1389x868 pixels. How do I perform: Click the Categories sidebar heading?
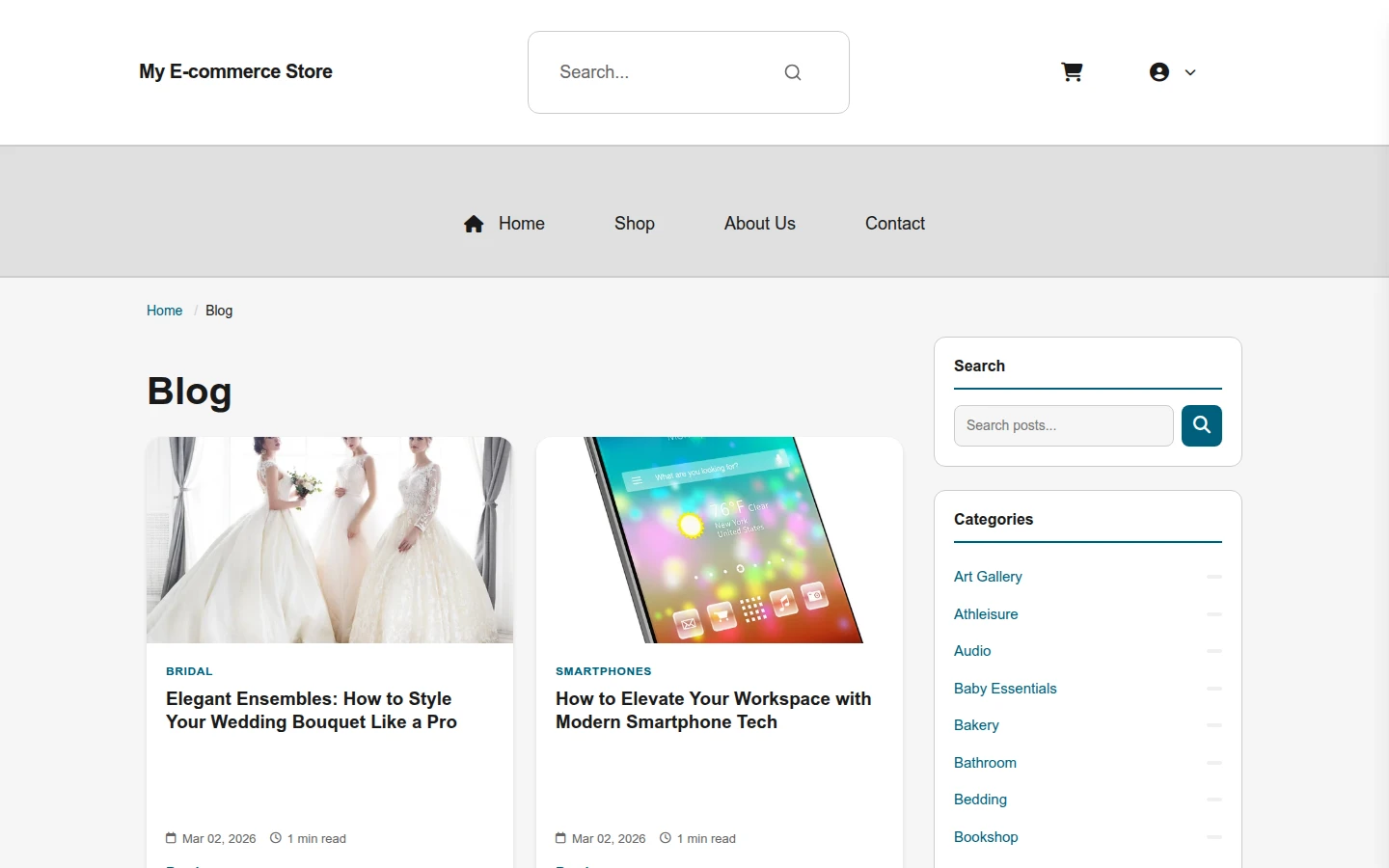(994, 519)
